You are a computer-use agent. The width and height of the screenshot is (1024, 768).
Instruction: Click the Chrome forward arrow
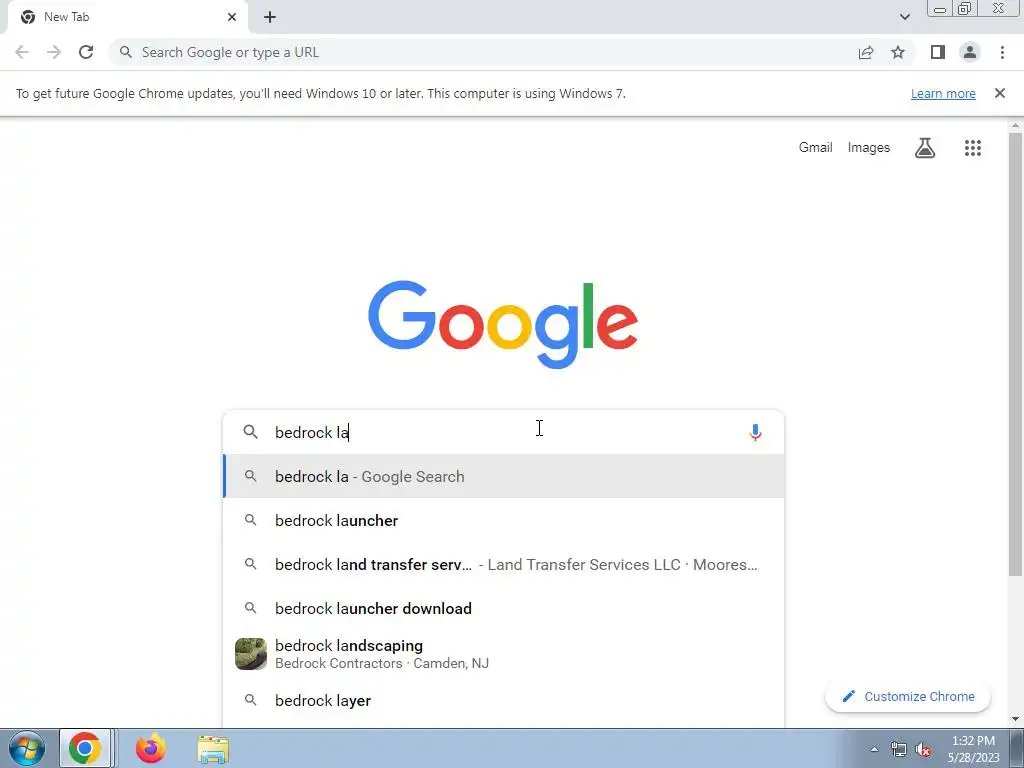coord(54,52)
